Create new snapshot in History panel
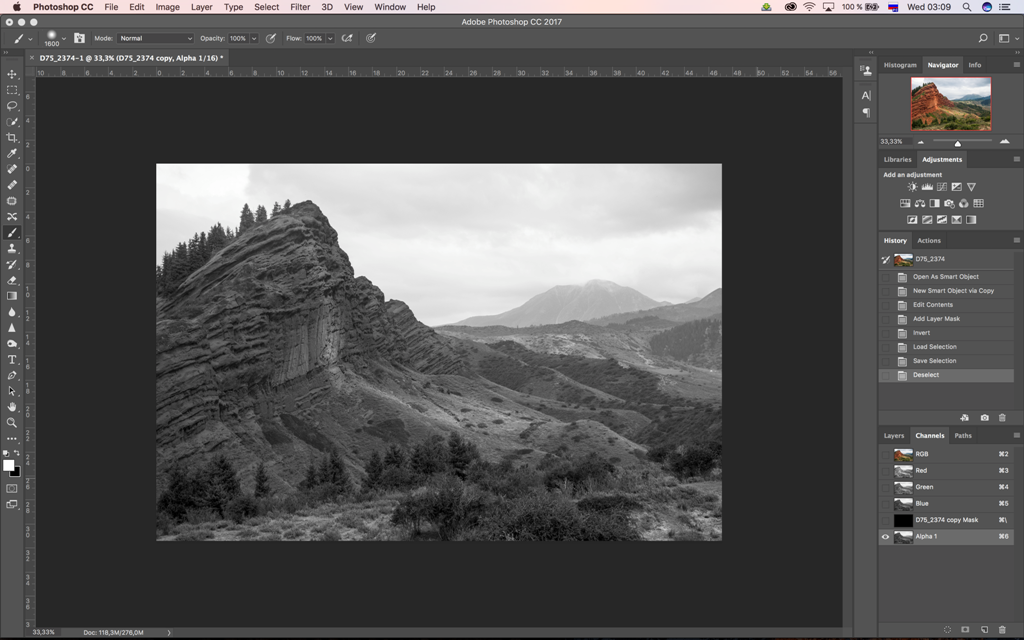 (984, 417)
